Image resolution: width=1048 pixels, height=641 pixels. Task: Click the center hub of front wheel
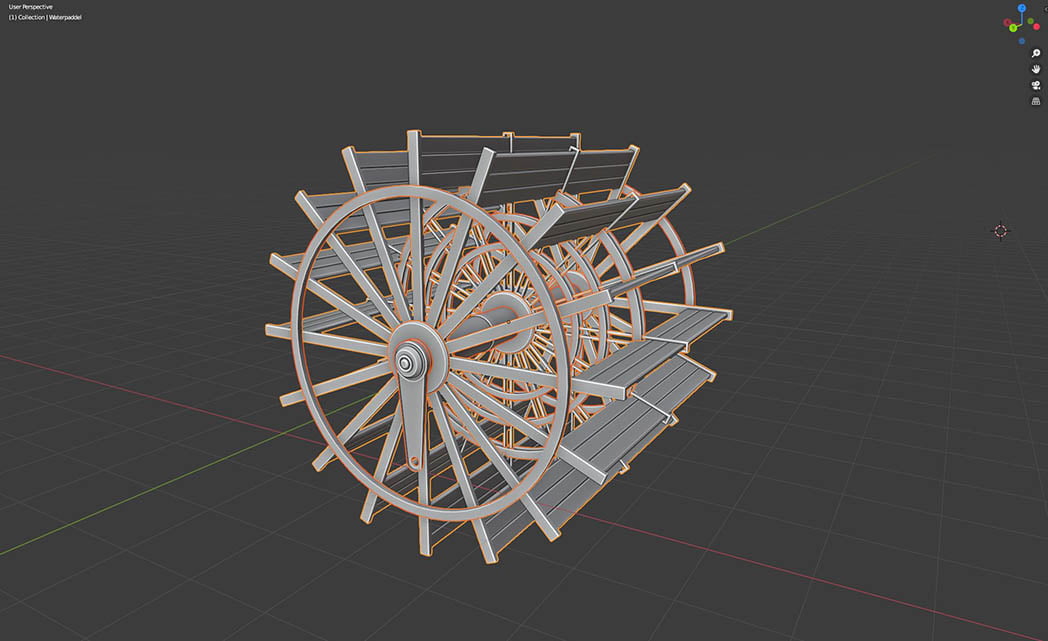point(409,359)
